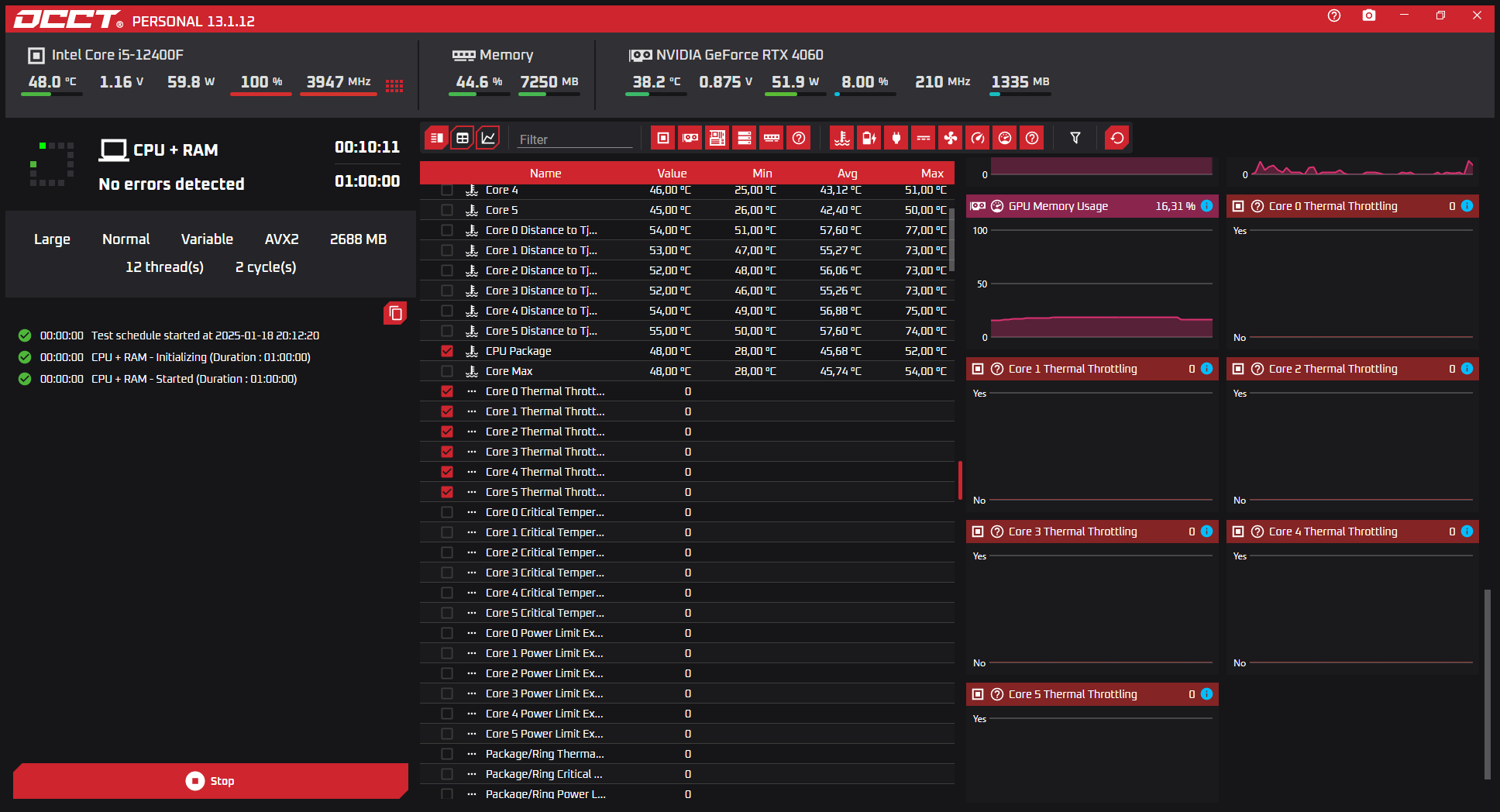1500x812 pixels.
Task: Filter sensors by battery power icon
Action: pos(869,138)
